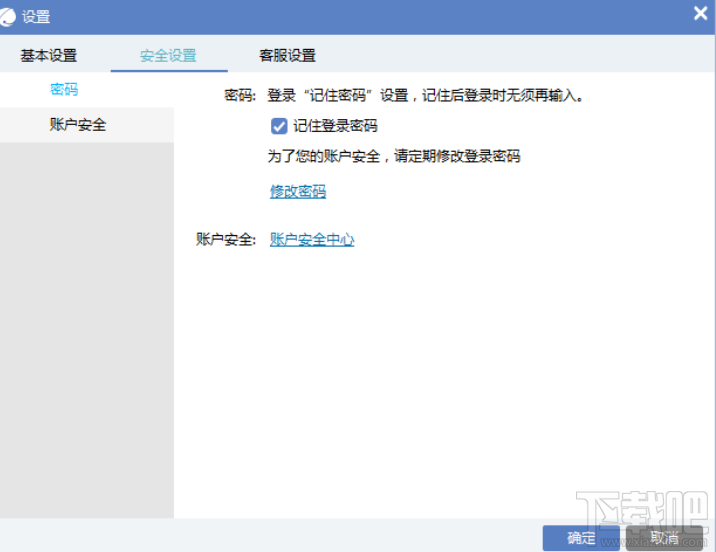Select the 安全设置 tab
The height and width of the screenshot is (552, 716).
[x=168, y=56]
